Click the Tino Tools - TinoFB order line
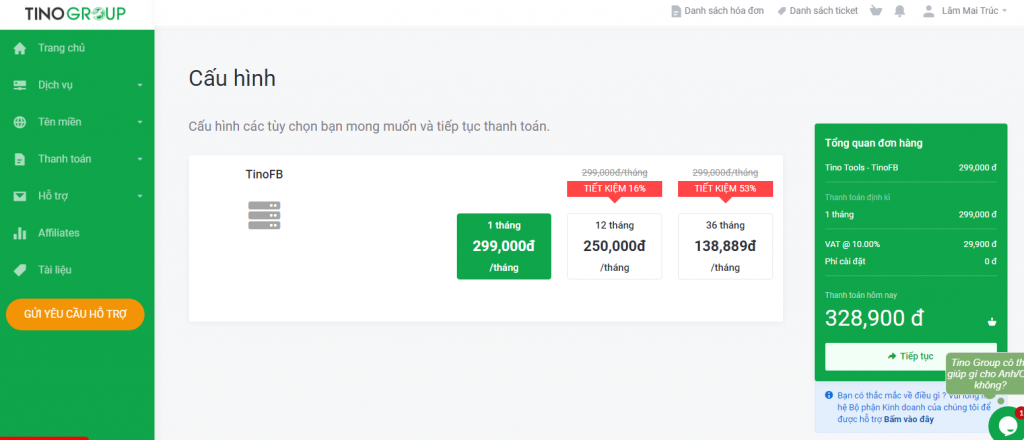The height and width of the screenshot is (440, 1024). click(911, 168)
